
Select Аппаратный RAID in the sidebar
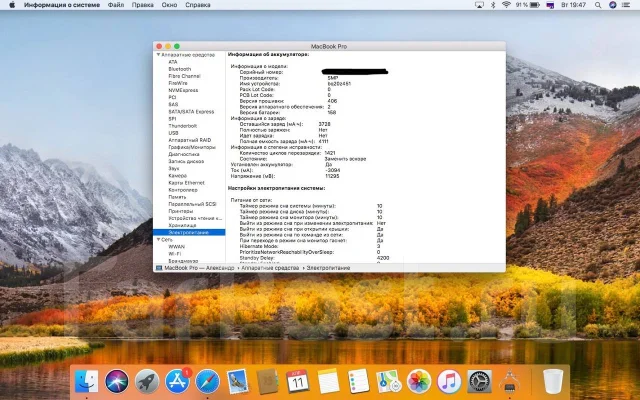(x=190, y=140)
